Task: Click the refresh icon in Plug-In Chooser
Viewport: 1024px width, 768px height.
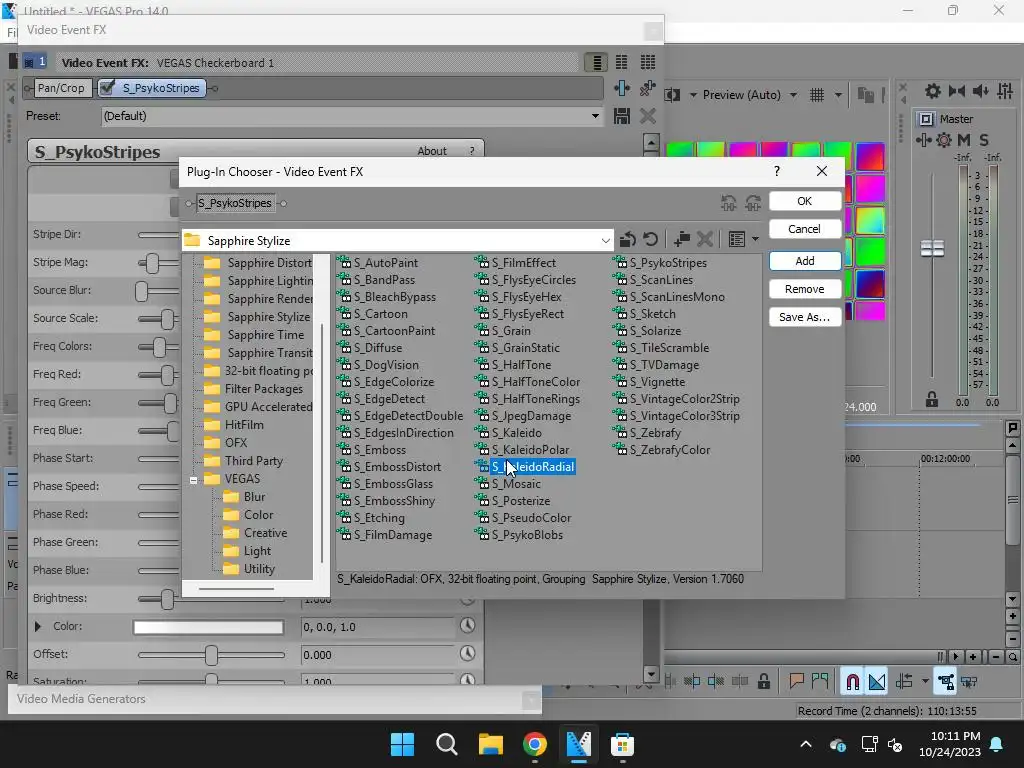Action: [650, 240]
